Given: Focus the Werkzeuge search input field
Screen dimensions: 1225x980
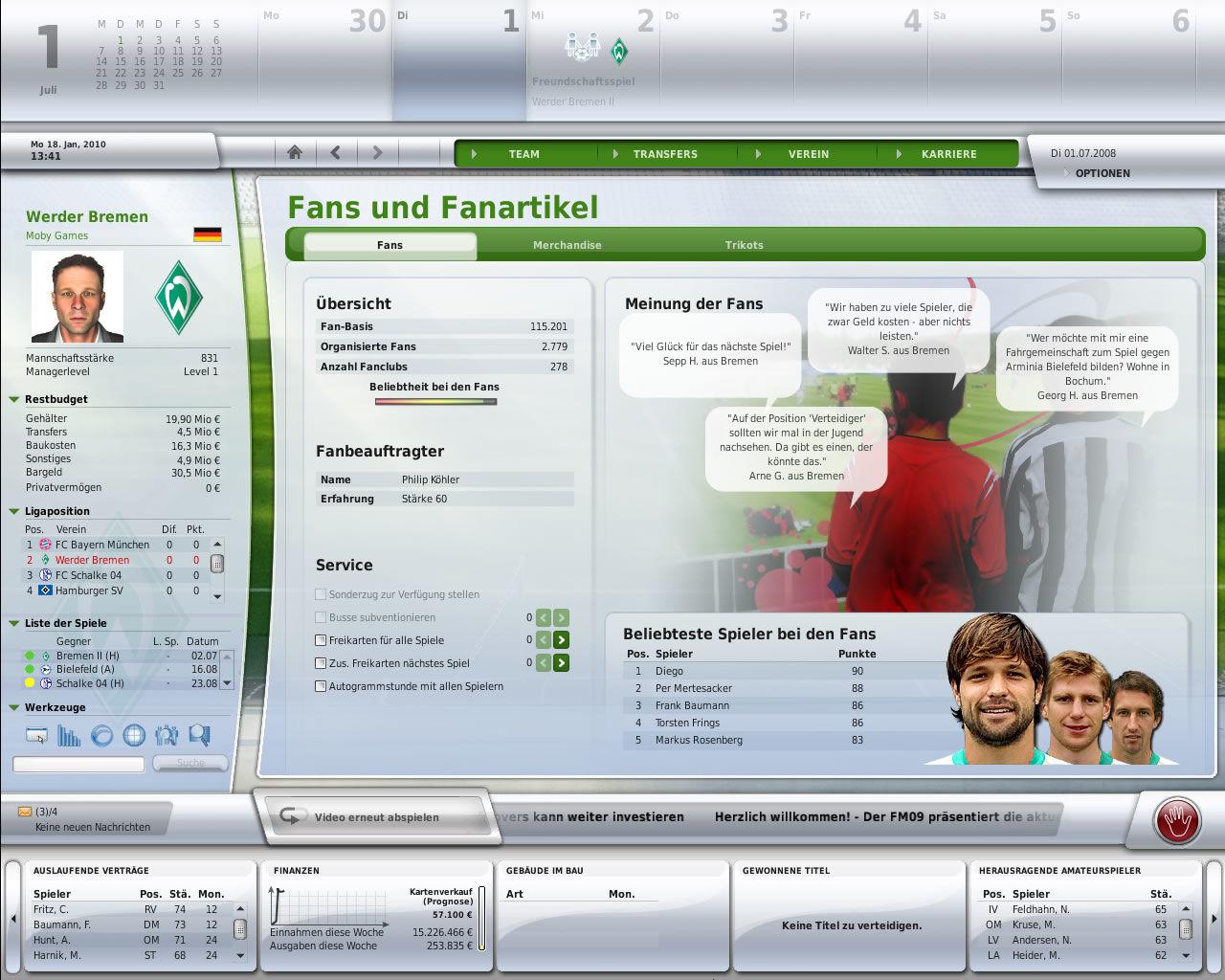Looking at the screenshot, I should point(78,764).
